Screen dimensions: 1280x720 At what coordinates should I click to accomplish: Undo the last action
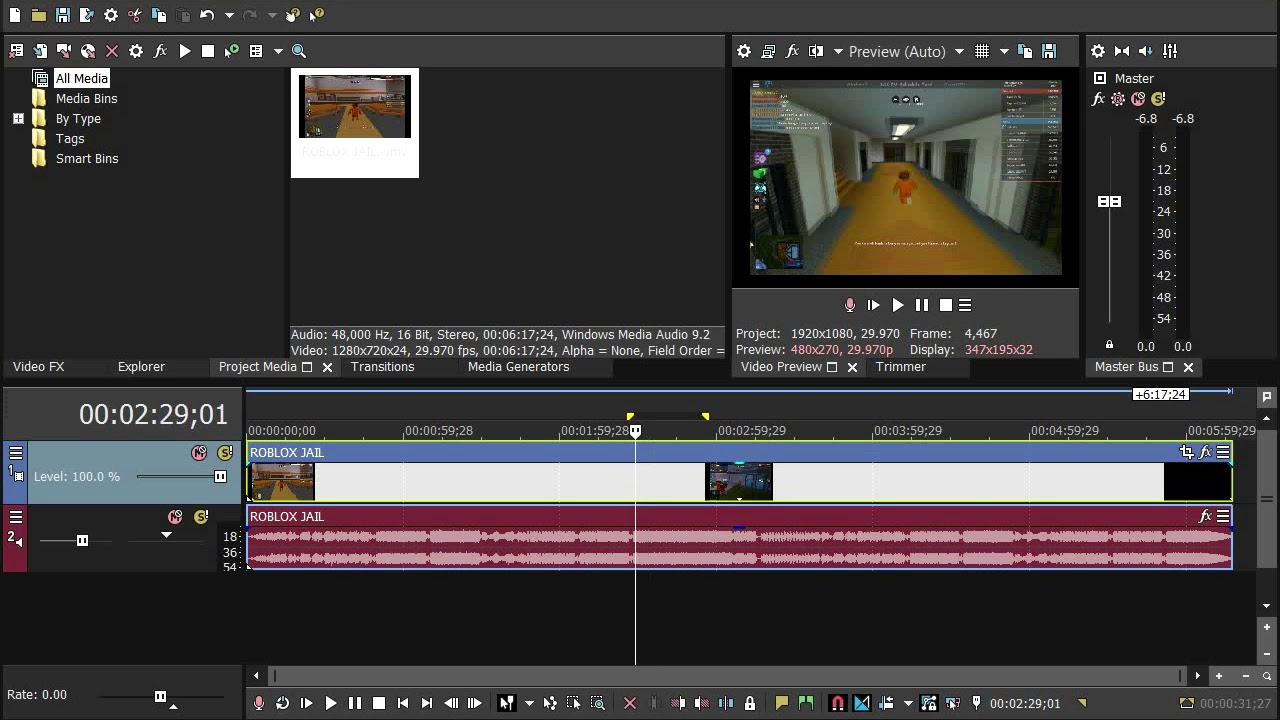pos(207,15)
